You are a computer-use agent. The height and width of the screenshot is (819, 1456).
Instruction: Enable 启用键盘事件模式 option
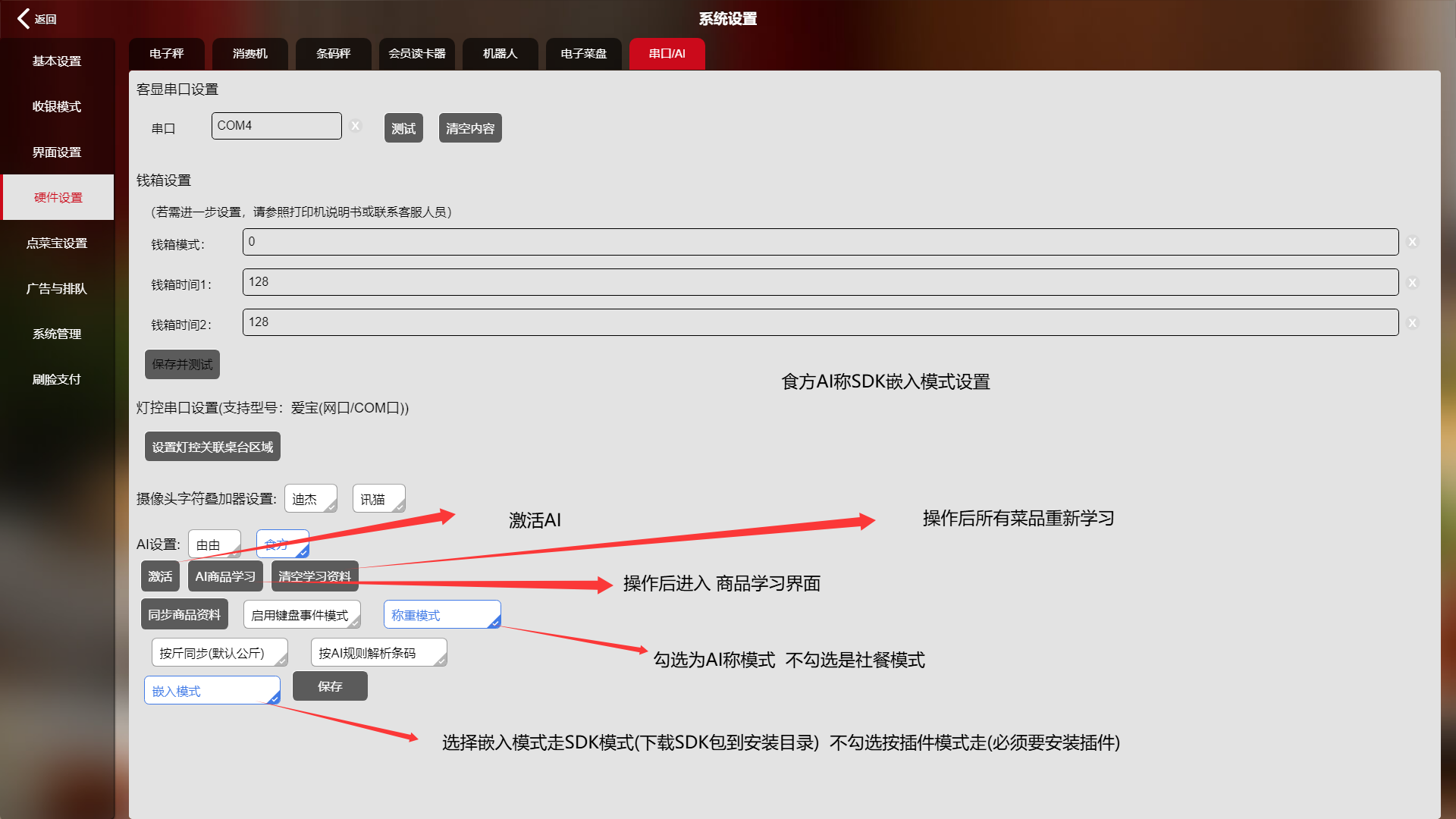click(x=301, y=615)
